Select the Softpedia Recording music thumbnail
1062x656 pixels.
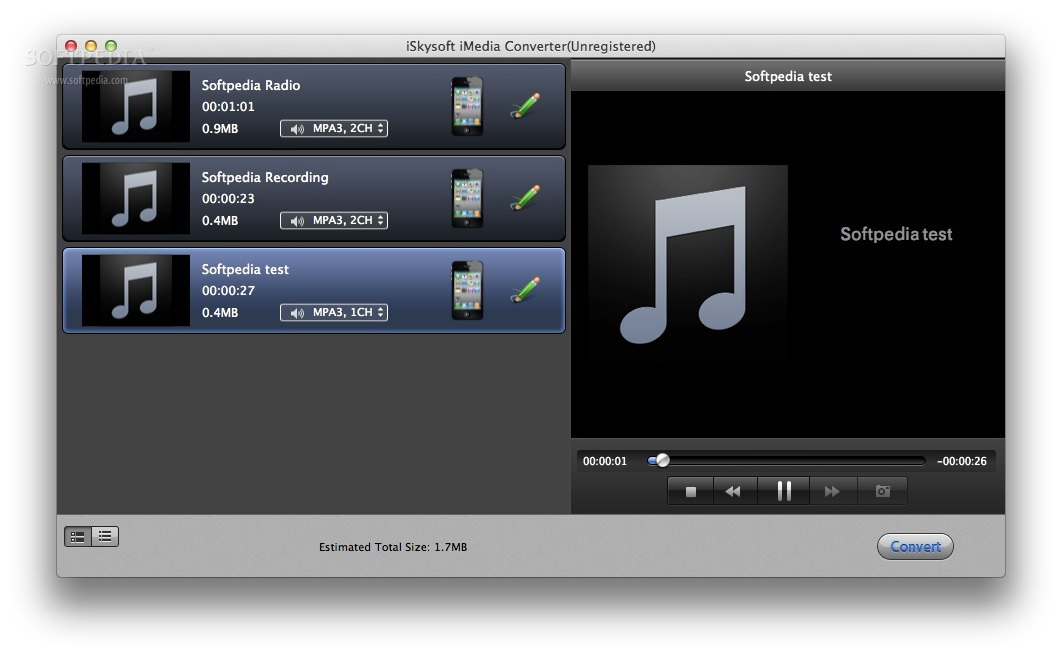pos(135,198)
